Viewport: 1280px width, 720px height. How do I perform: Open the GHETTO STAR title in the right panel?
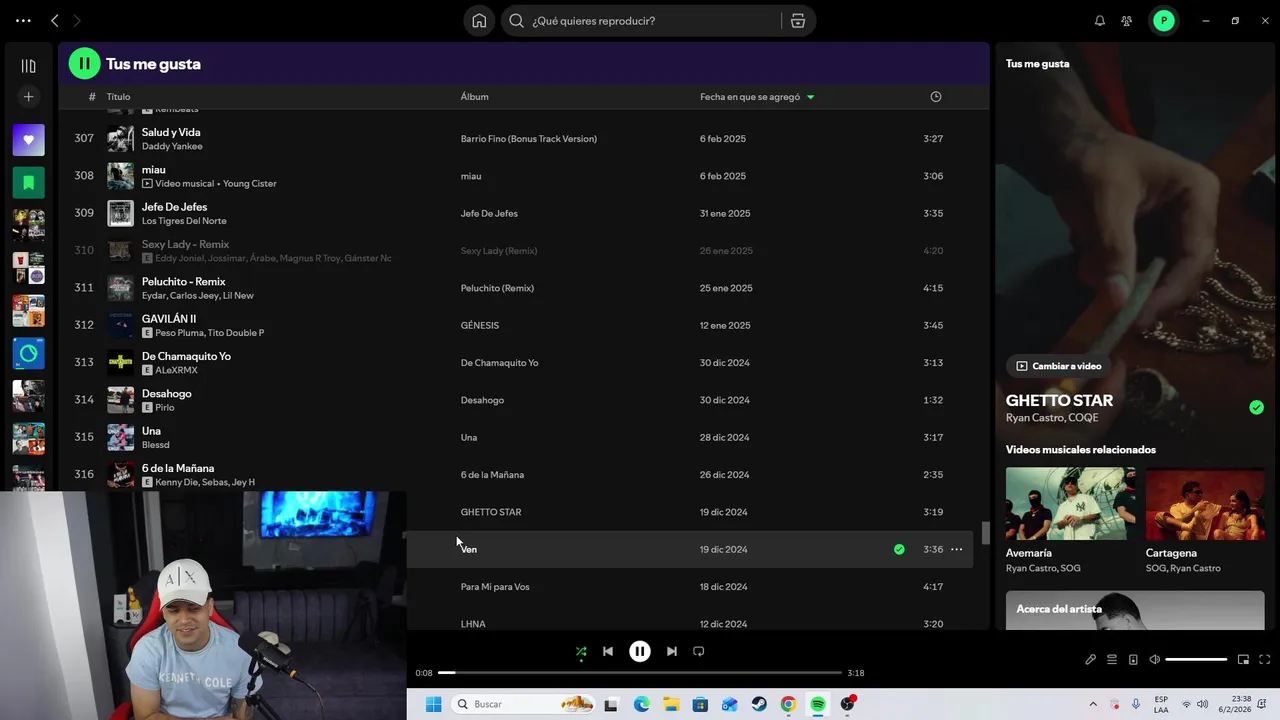click(x=1059, y=400)
